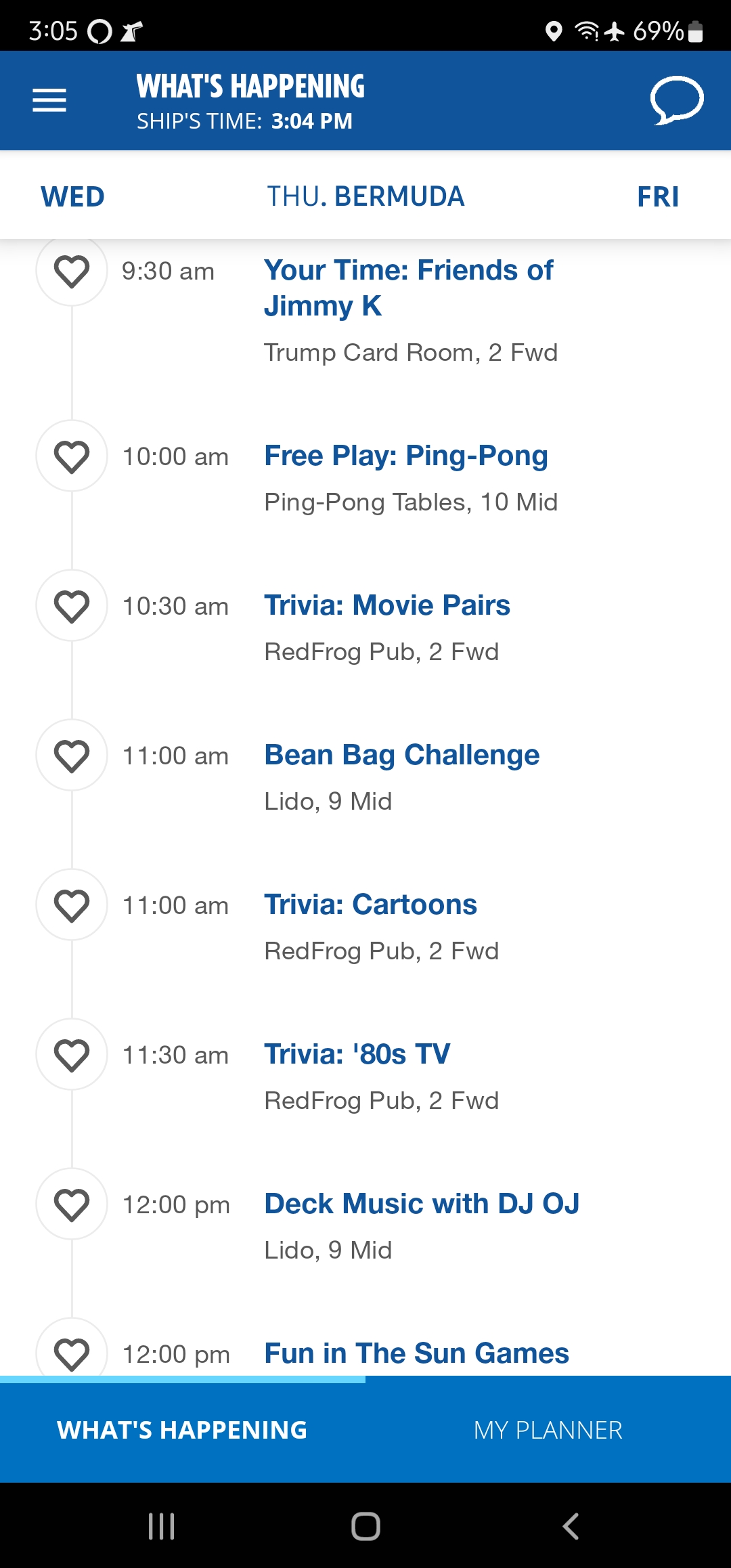Open the chat speech bubble icon
The image size is (731, 1568).
676,100
